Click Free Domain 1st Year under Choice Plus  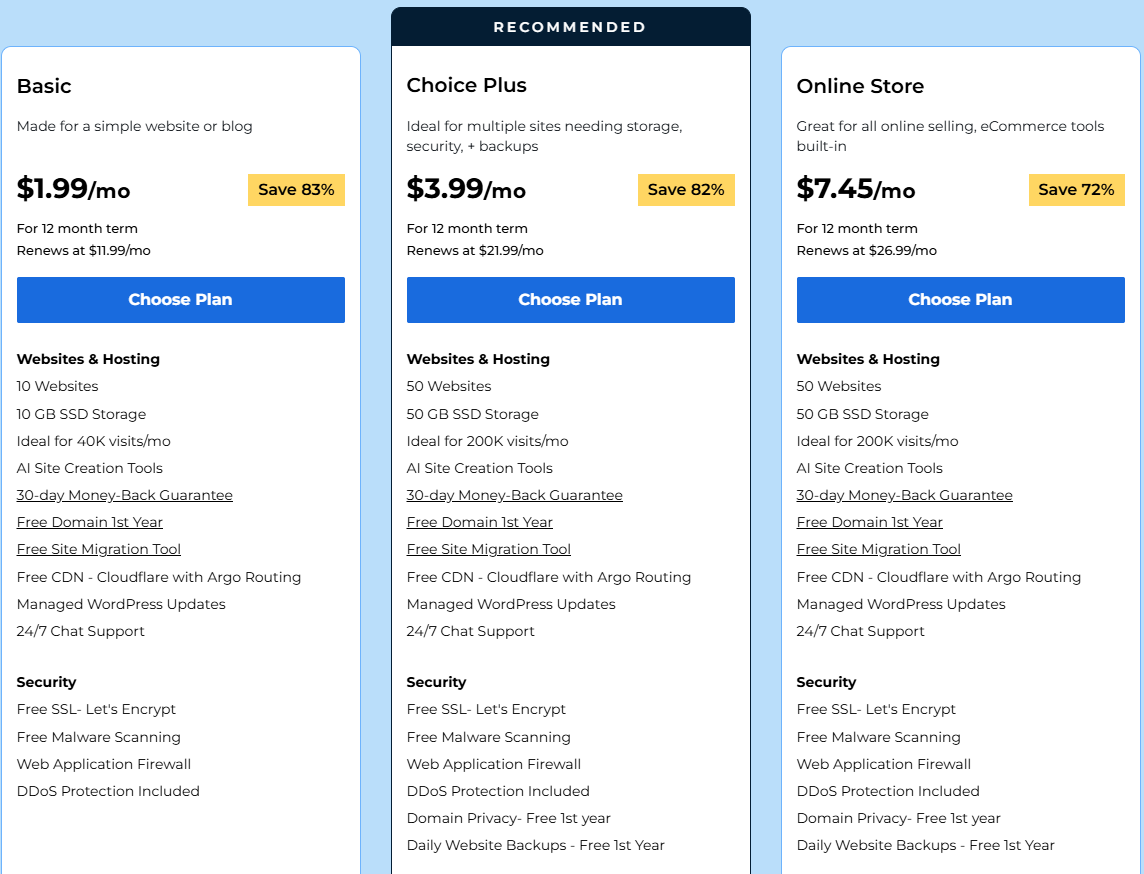pyautogui.click(x=480, y=522)
